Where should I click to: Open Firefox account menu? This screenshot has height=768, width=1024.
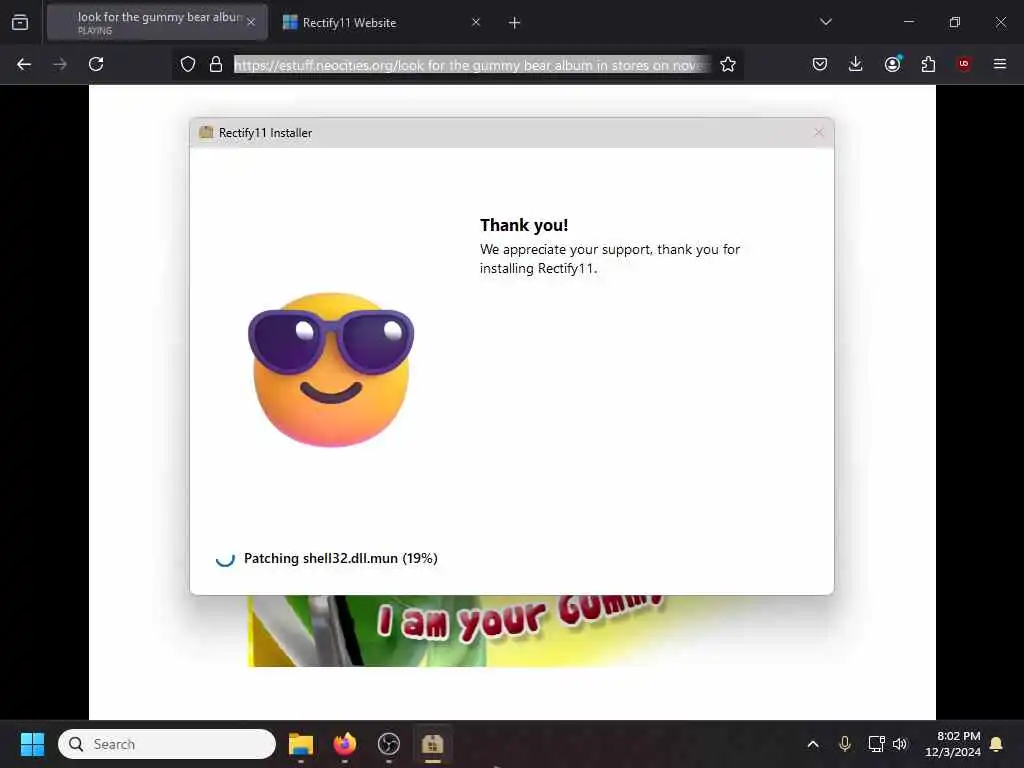893,64
